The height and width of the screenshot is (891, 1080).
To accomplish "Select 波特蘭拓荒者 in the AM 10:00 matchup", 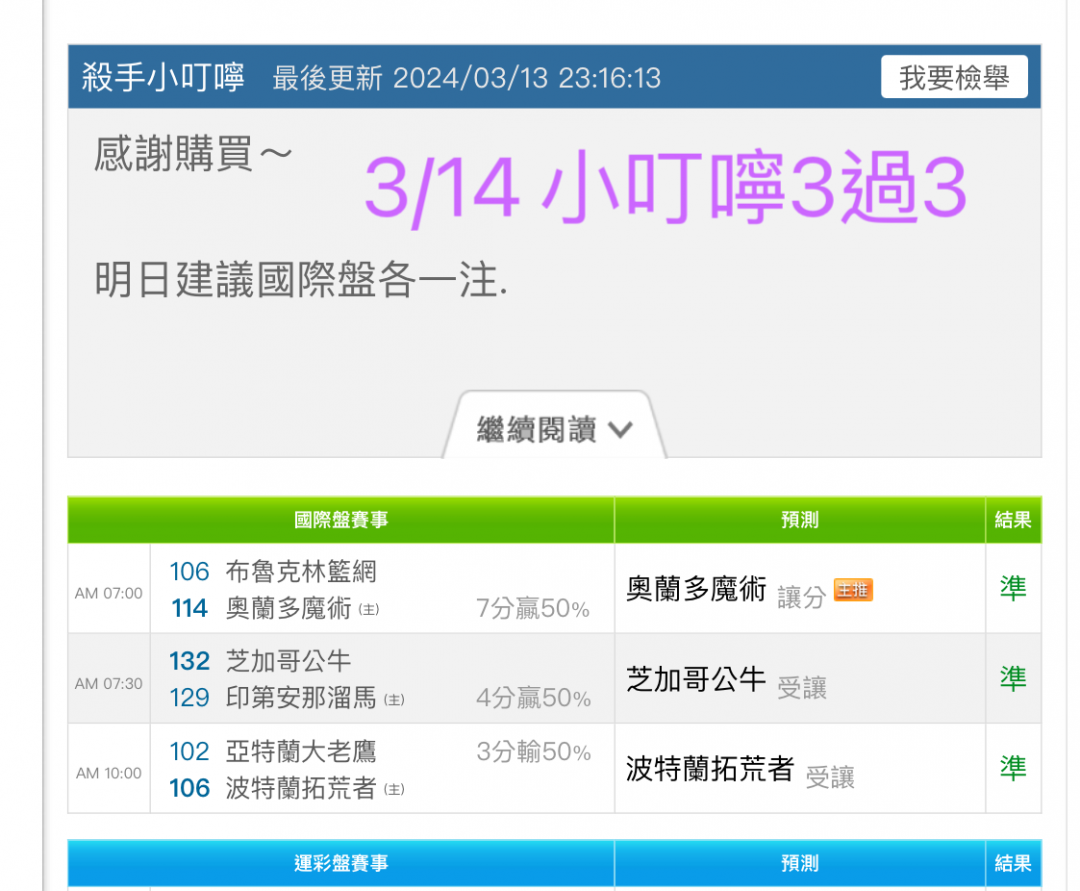I will 301,788.
